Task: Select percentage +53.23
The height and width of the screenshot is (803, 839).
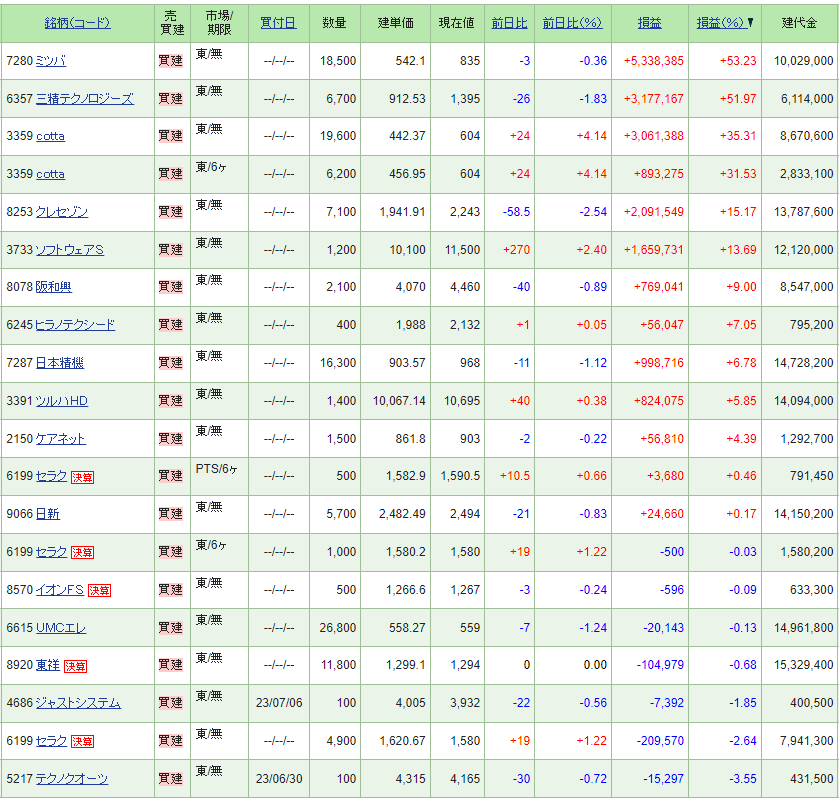Action: pos(738,61)
